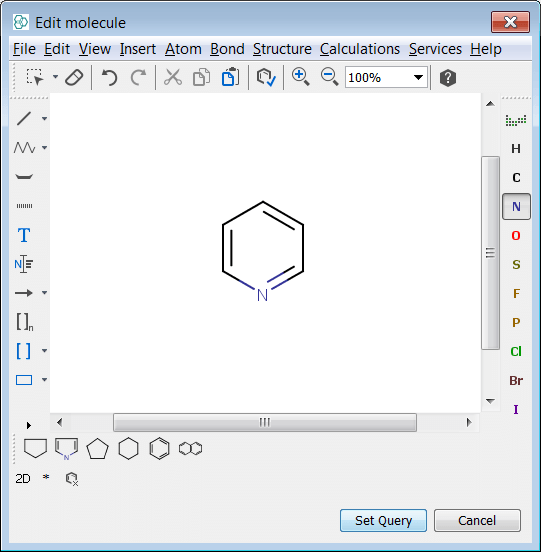Cut selection with scissors icon

click(172, 77)
